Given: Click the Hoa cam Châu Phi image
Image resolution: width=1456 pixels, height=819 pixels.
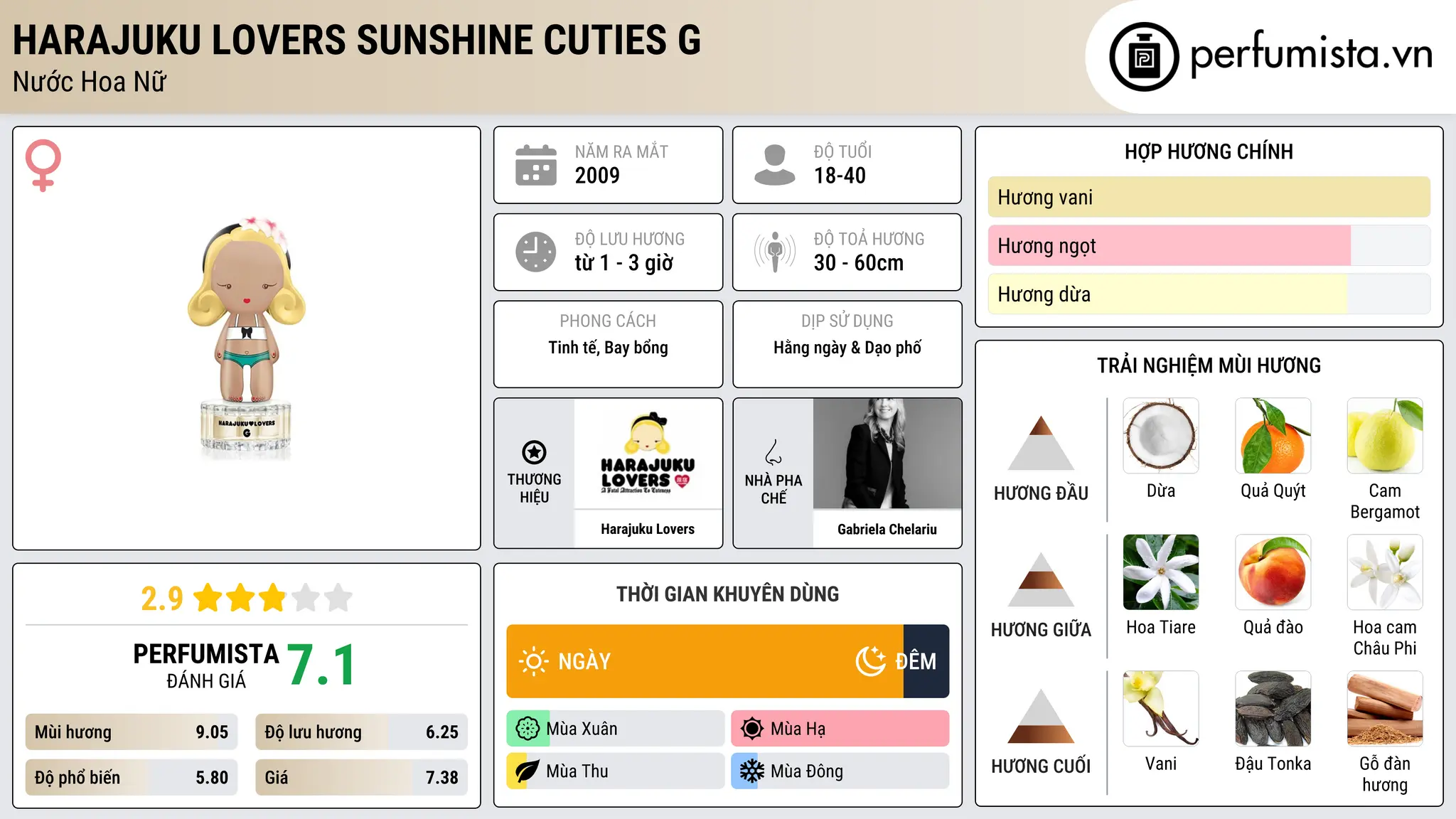Looking at the screenshot, I should pyautogui.click(x=1385, y=572).
